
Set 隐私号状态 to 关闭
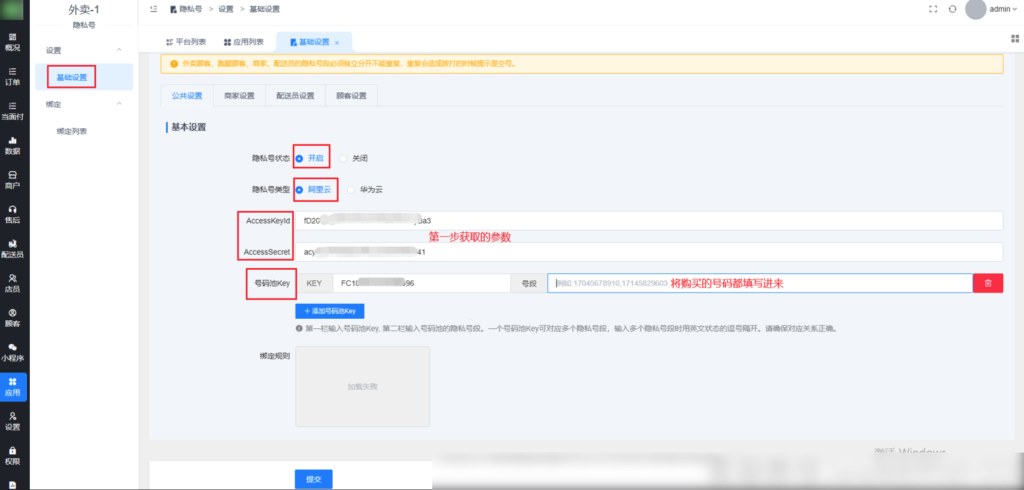[x=354, y=158]
